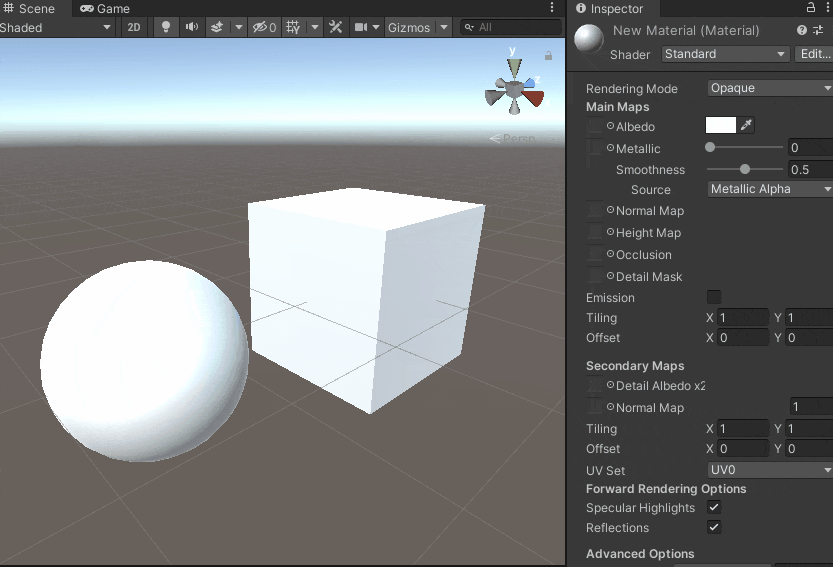
Task: Select Albedo texture picker circle
Action: (610, 126)
